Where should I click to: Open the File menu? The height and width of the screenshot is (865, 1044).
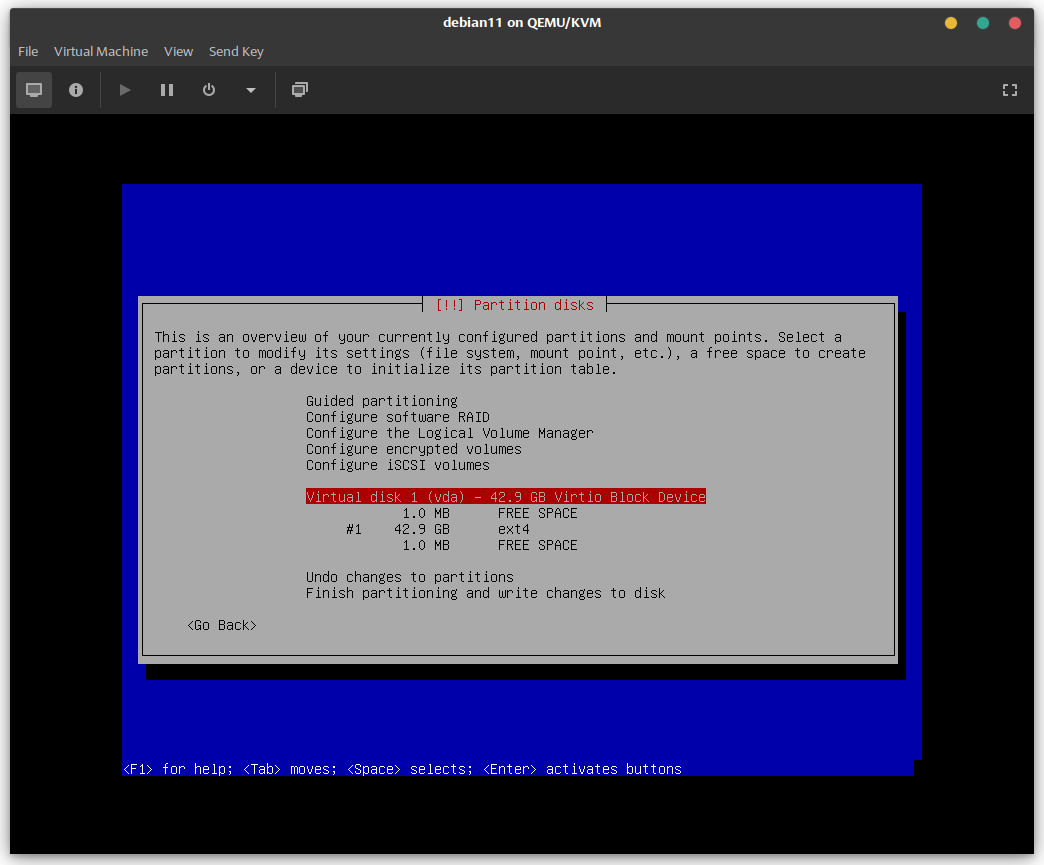[28, 52]
